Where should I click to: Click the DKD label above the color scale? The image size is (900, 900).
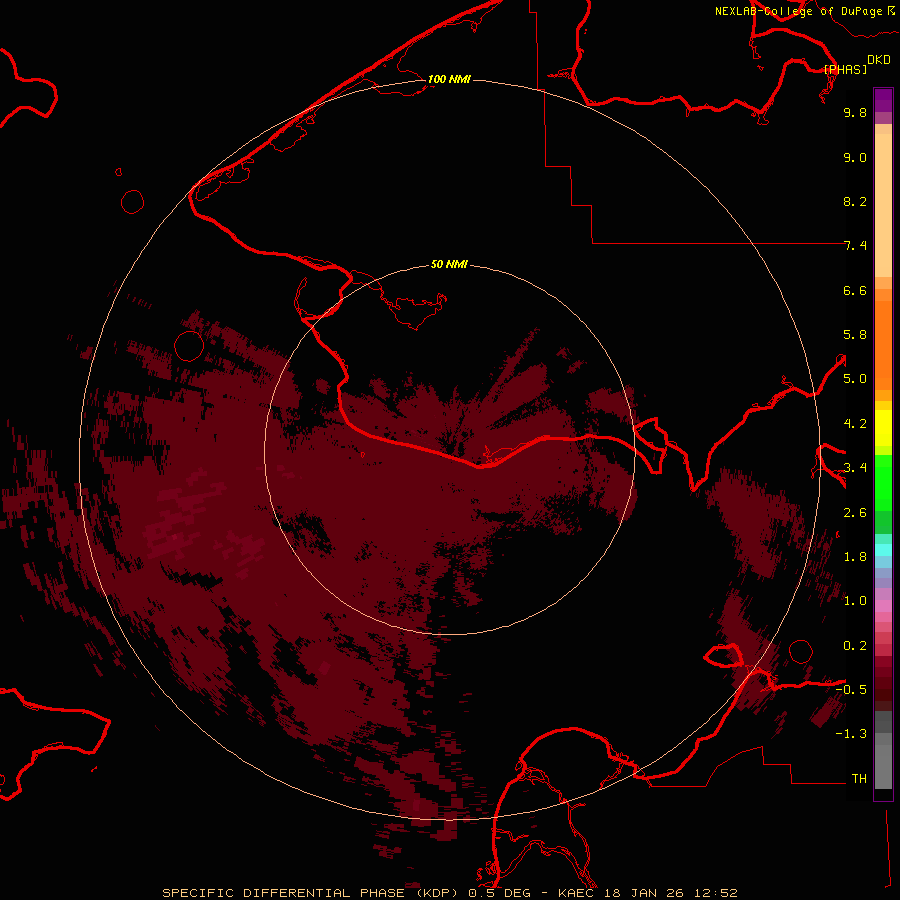(878, 60)
